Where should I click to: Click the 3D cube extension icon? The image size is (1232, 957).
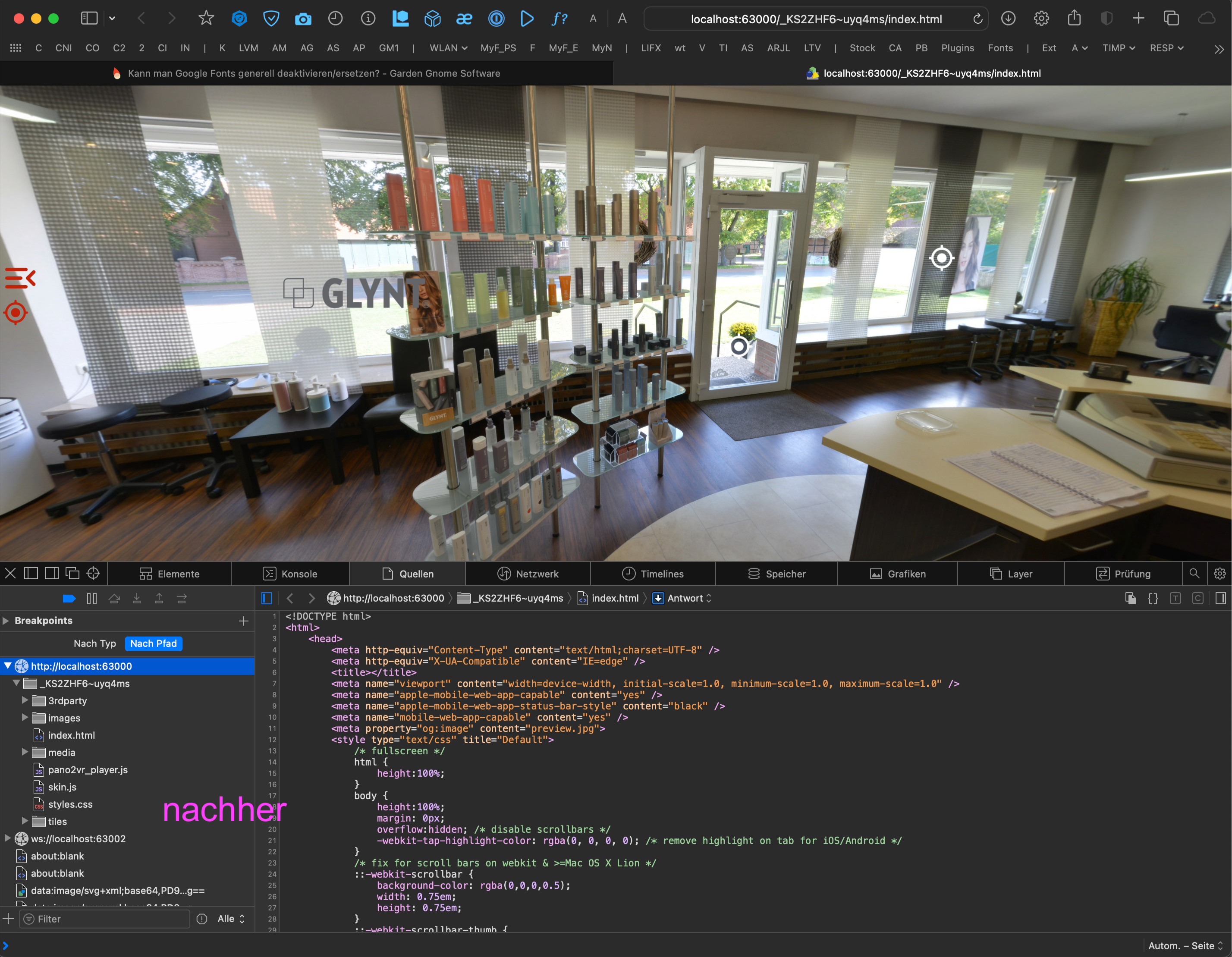tap(433, 19)
